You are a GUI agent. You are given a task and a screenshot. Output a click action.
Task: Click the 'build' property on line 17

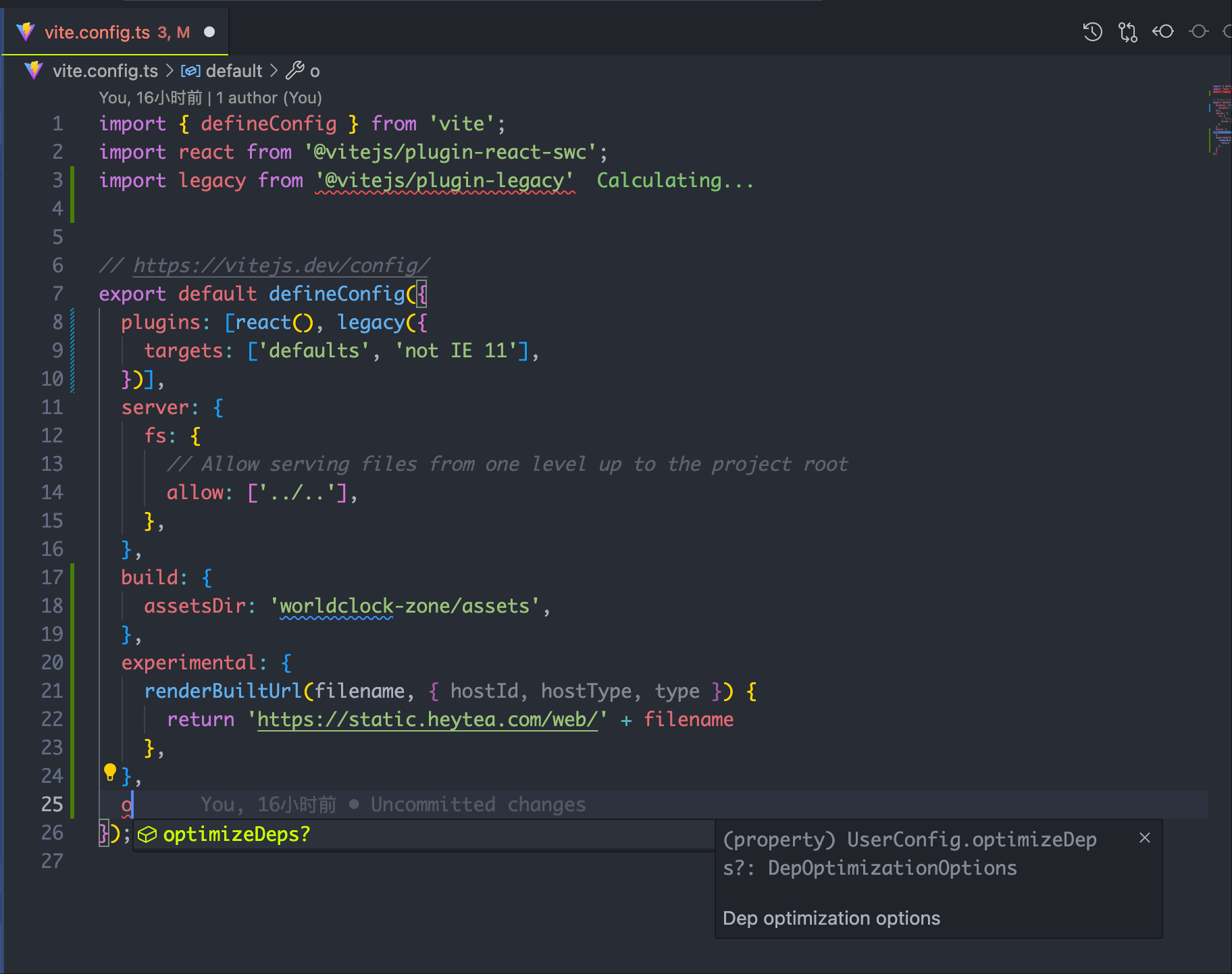149,578
